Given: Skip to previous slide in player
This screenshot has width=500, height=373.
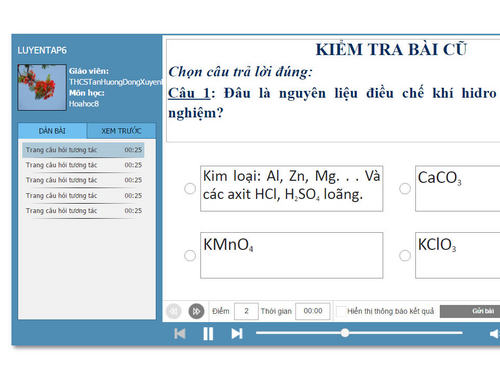Looking at the screenshot, I should [x=180, y=333].
